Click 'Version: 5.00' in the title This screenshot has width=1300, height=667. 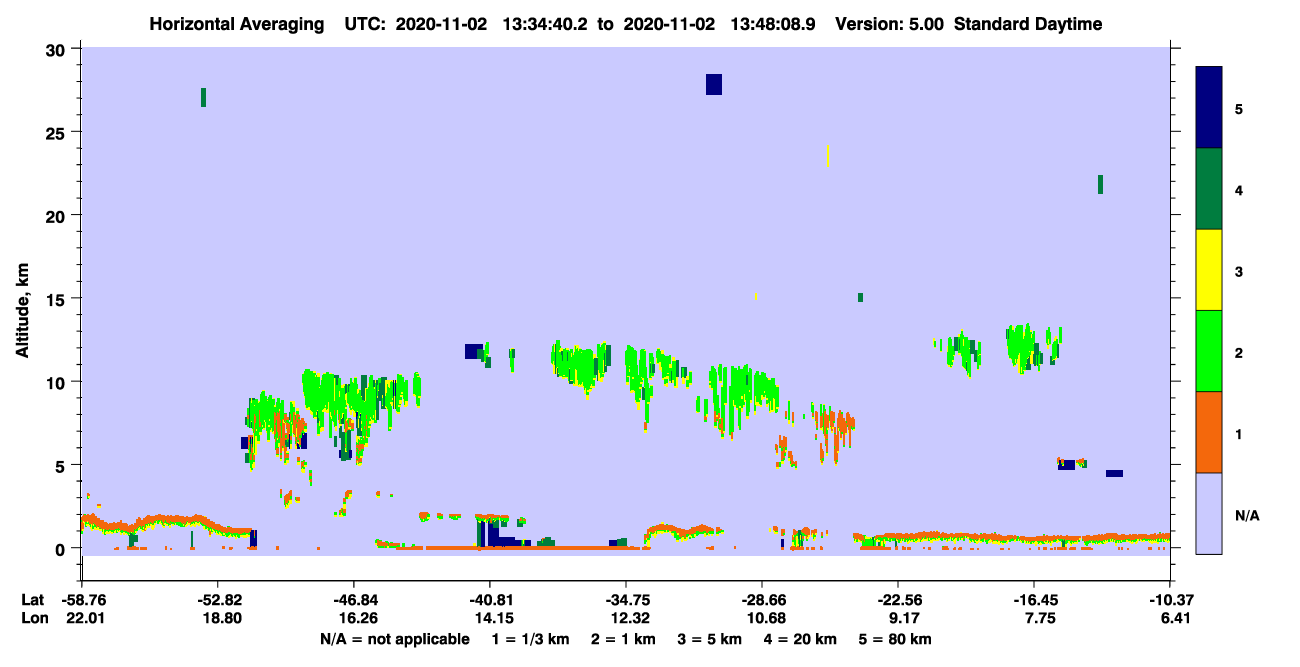click(x=891, y=24)
